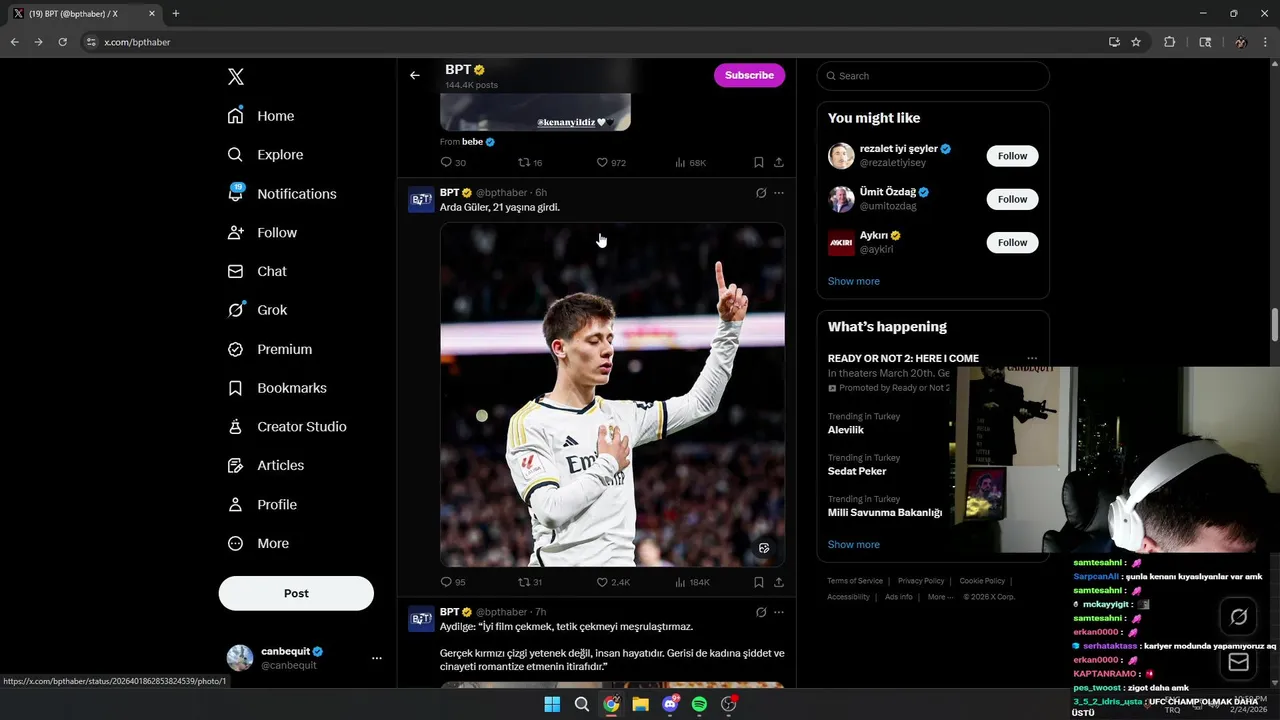Viewport: 1280px width, 720px height.
Task: Follow Aykırı account
Action: [x=1012, y=242]
